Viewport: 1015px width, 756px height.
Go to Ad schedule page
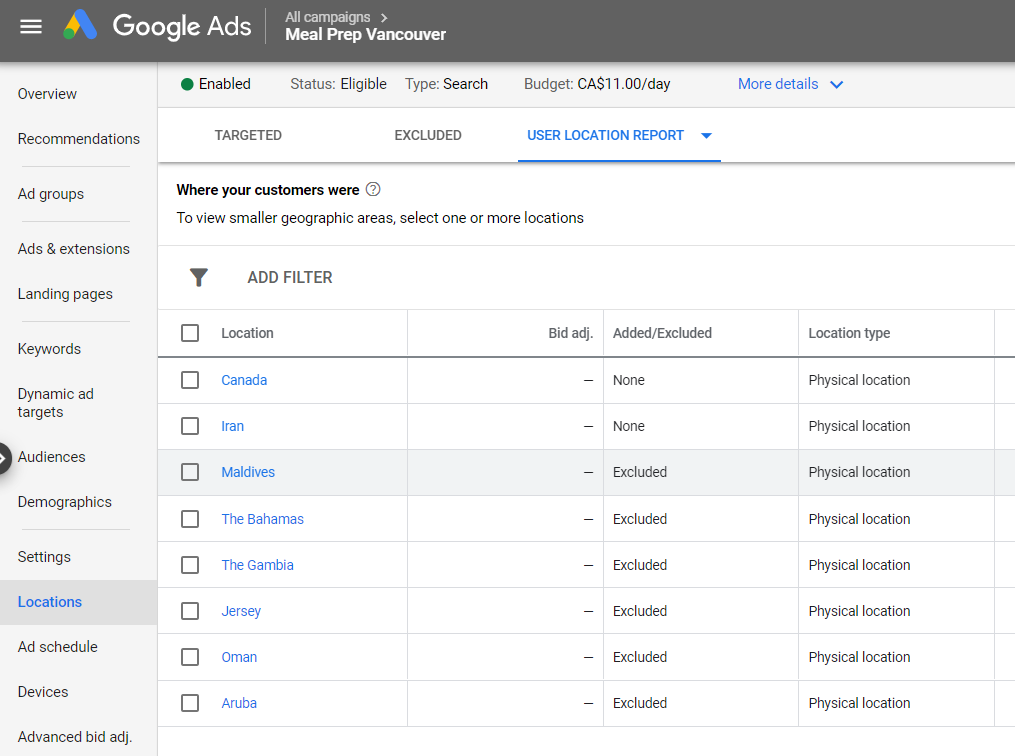57,647
